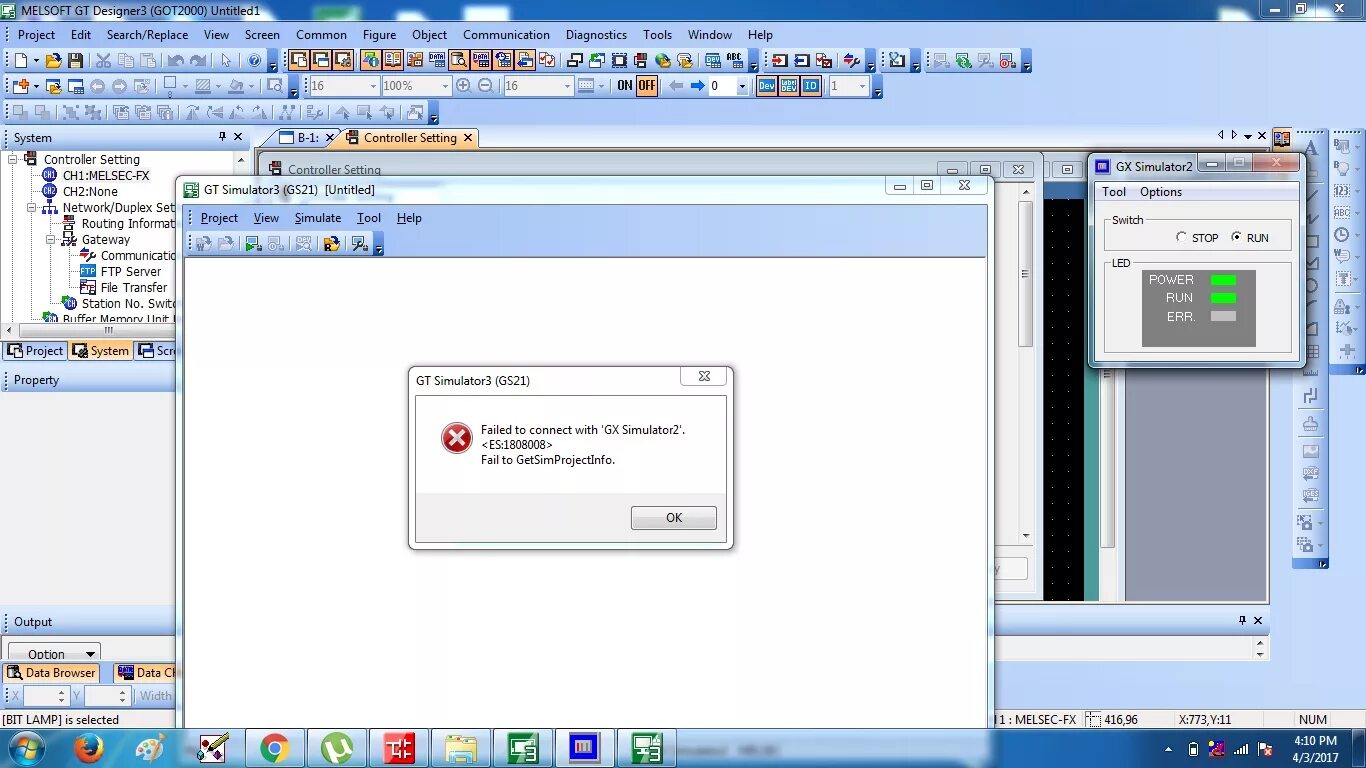This screenshot has height=768, width=1366.
Task: Switch to the Project panel tab
Action: click(36, 351)
